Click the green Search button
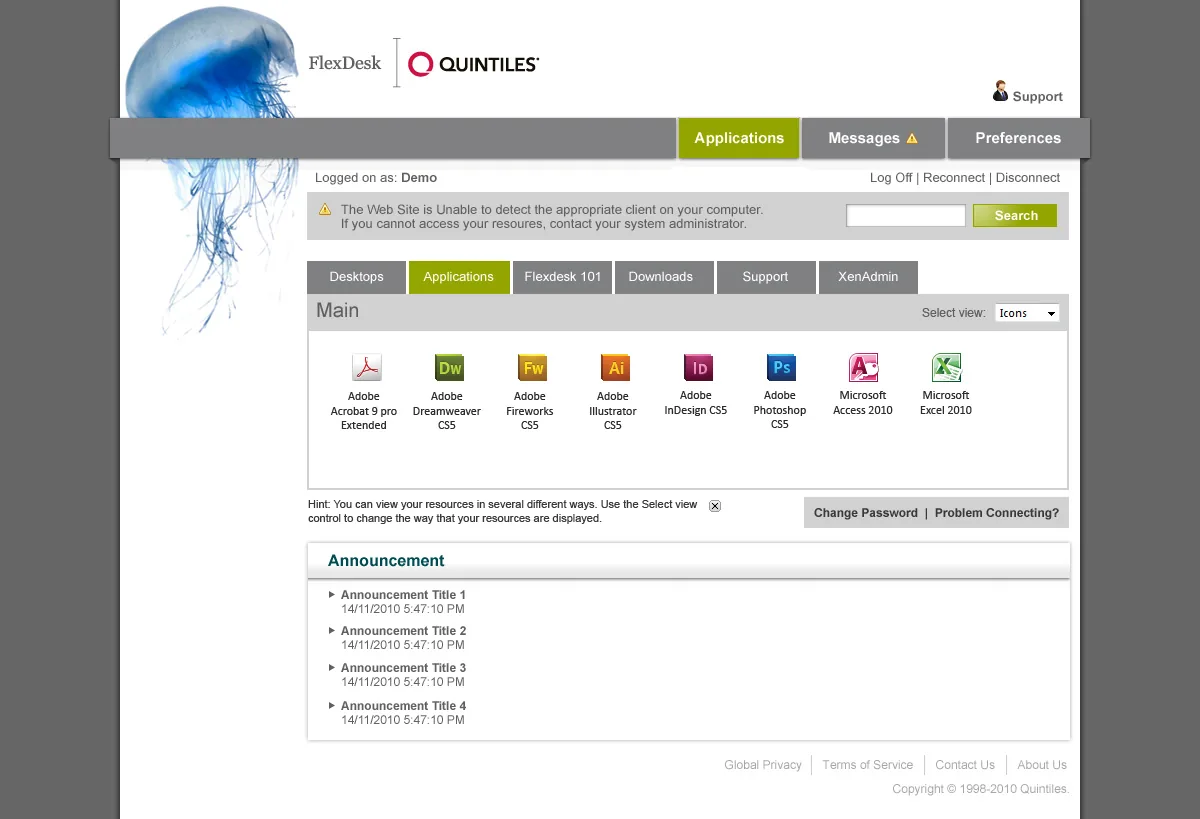 click(1015, 215)
